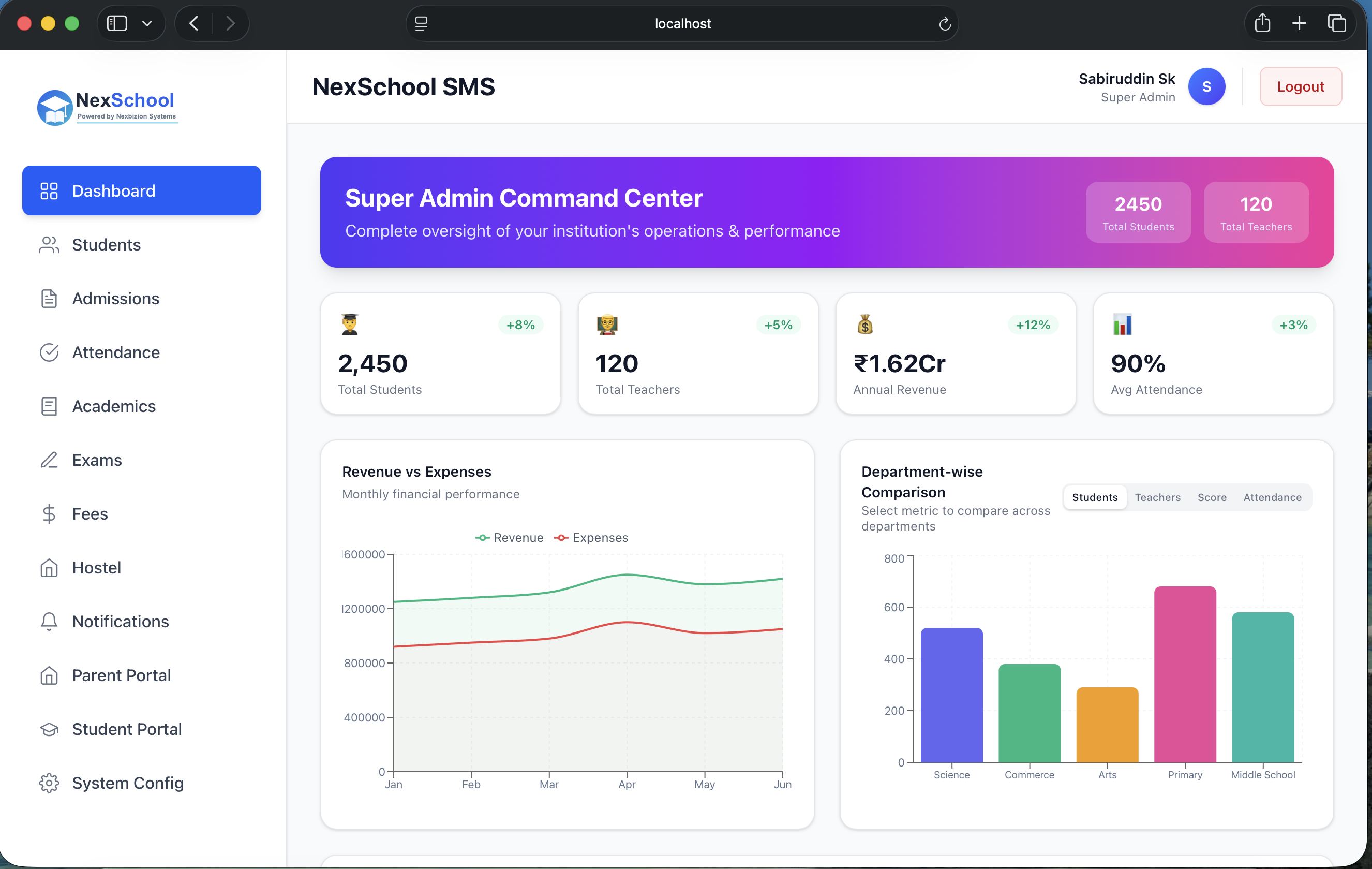Go to Attendance in the sidebar
The width and height of the screenshot is (1372, 869).
[141, 352]
